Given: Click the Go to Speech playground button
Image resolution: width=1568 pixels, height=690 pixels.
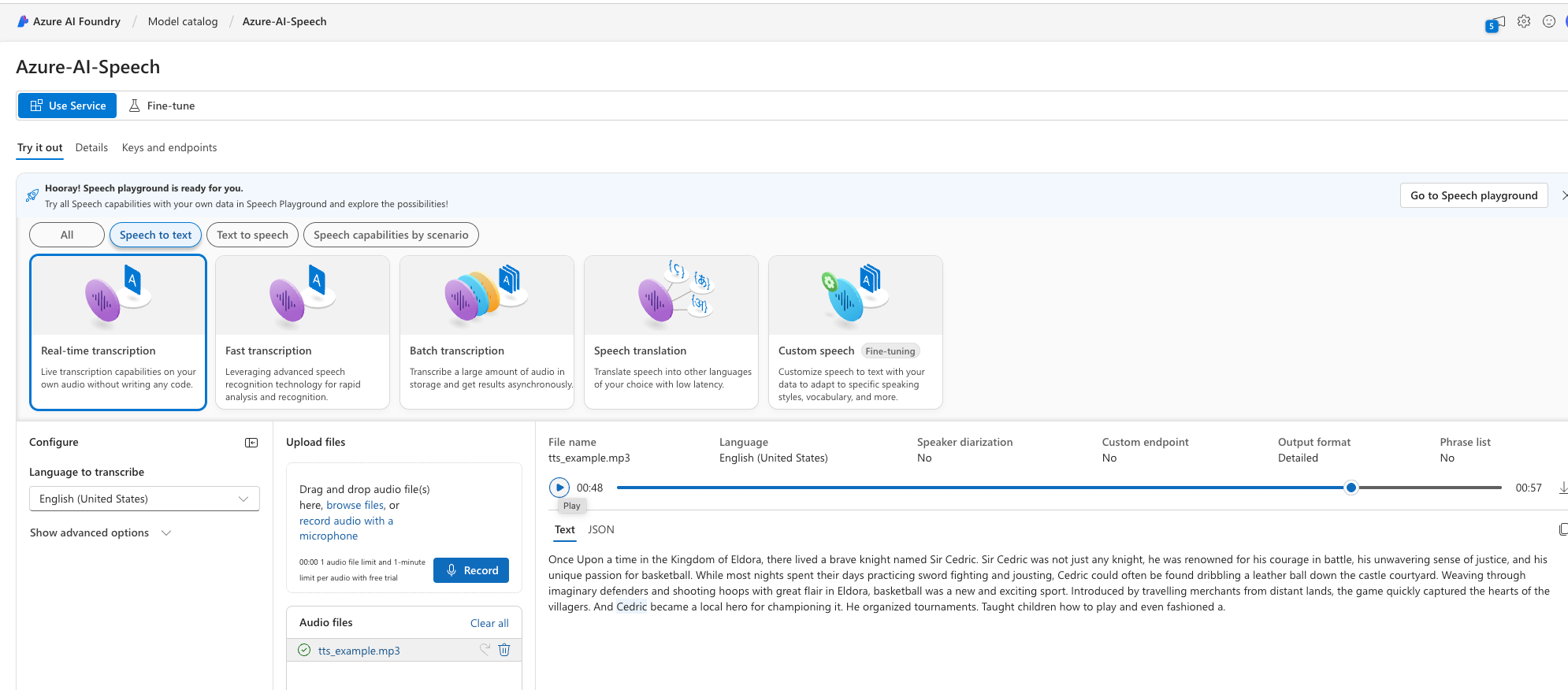Looking at the screenshot, I should tap(1473, 195).
